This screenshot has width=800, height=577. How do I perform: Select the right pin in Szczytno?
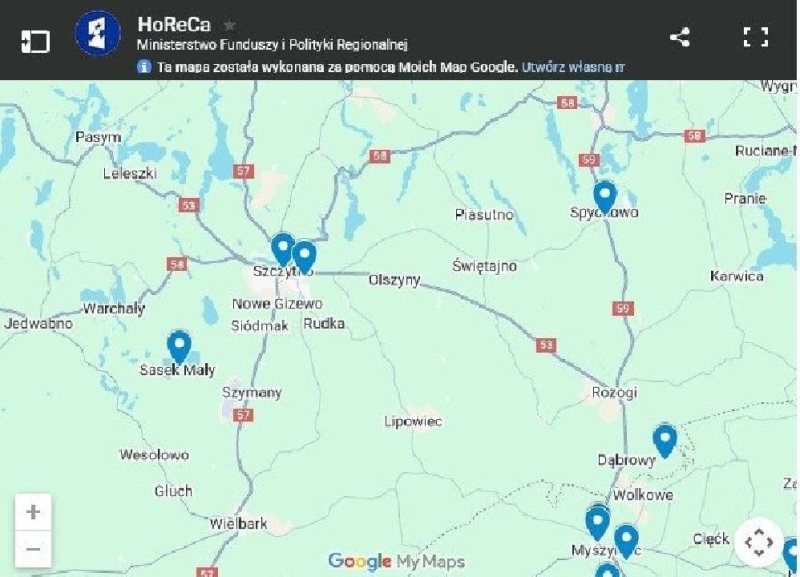coord(305,257)
